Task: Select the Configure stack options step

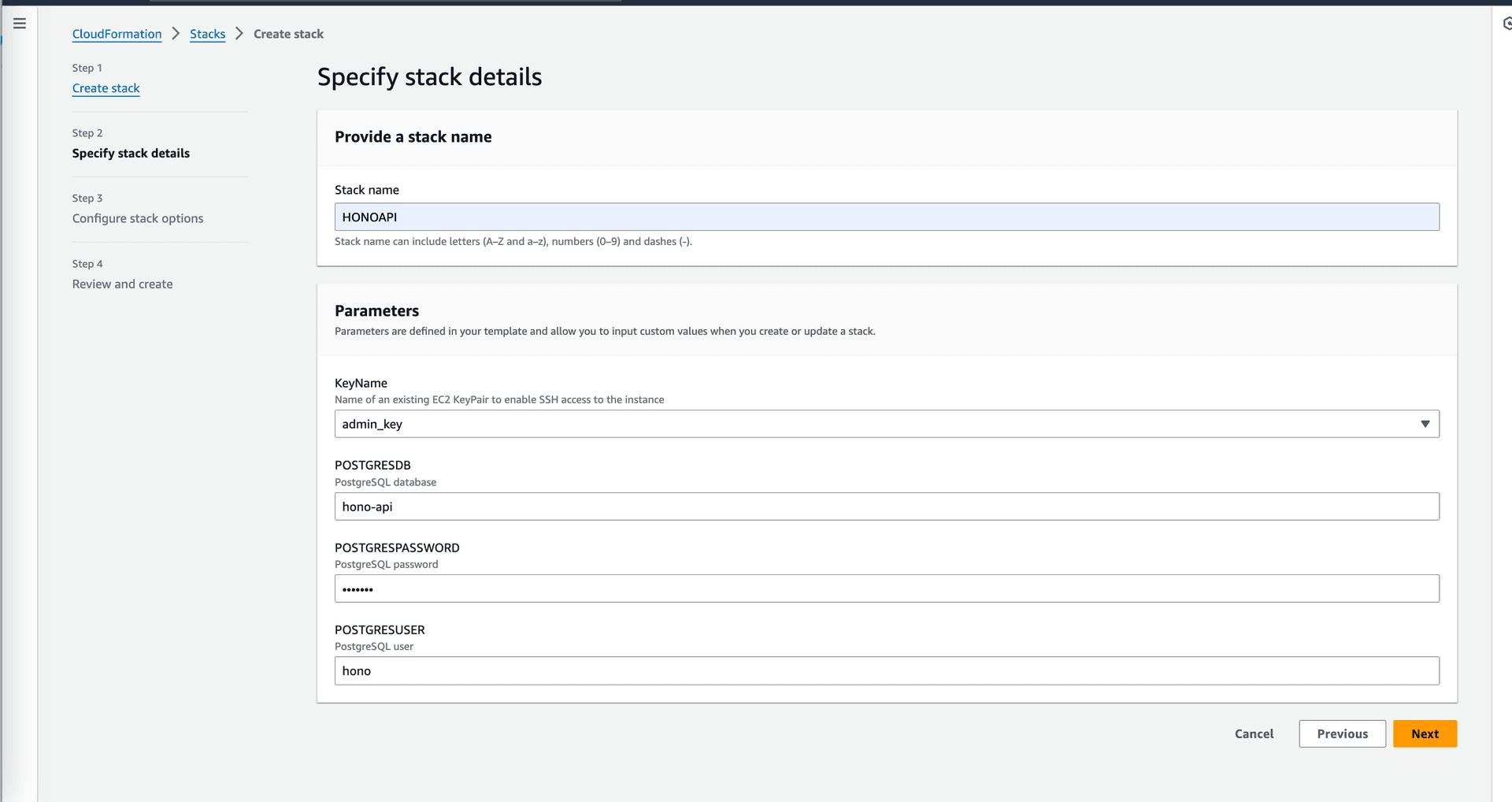Action: pyautogui.click(x=138, y=218)
